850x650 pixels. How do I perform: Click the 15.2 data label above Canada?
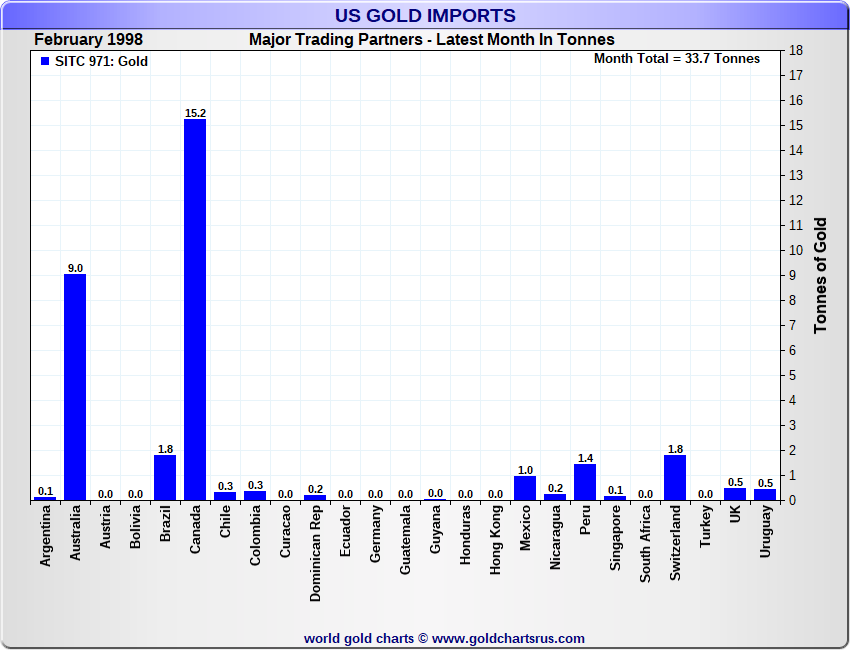195,113
